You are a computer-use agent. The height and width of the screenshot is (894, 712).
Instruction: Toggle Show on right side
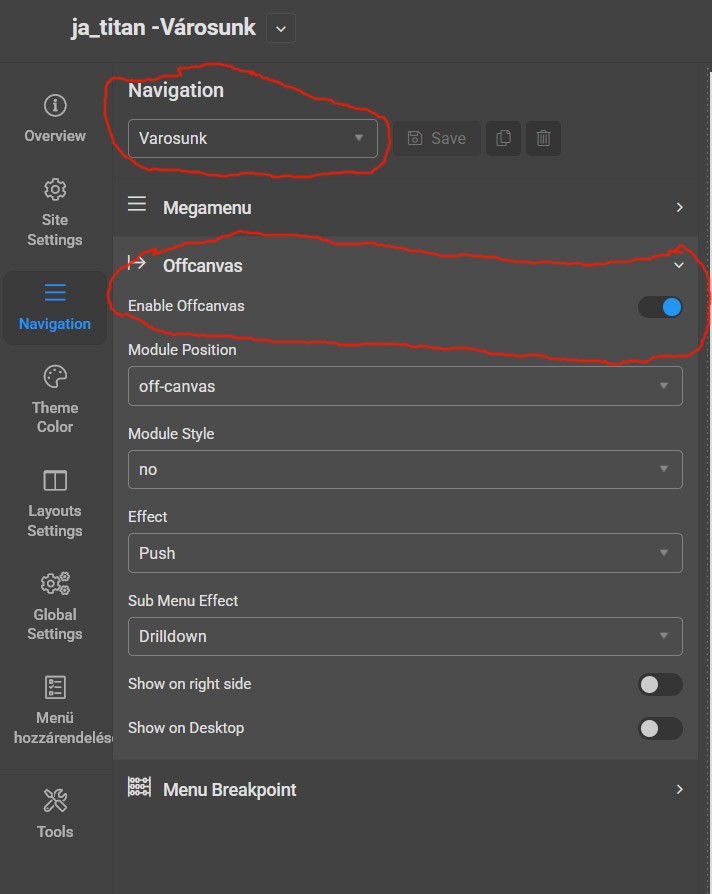pyautogui.click(x=660, y=685)
